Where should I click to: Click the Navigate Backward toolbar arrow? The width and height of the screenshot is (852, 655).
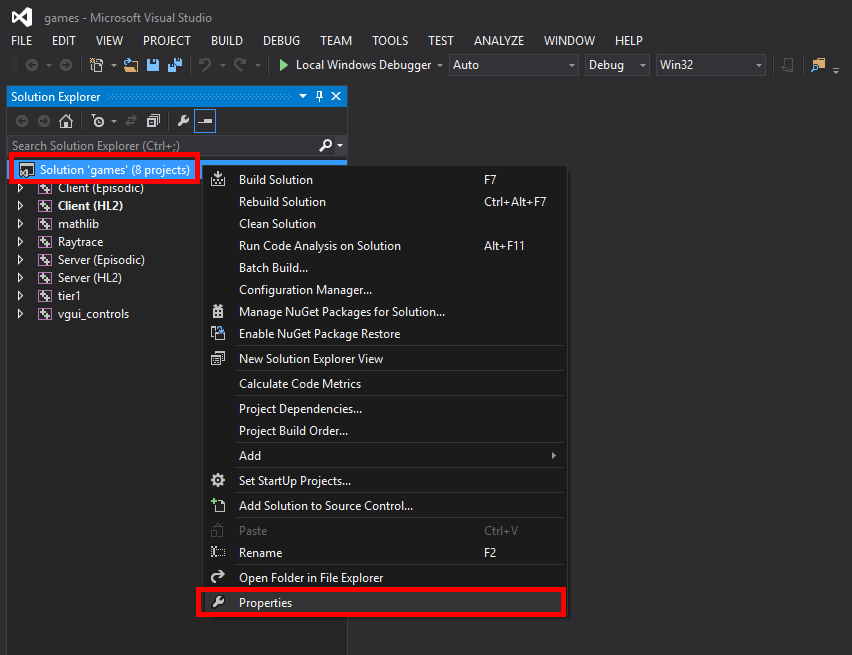point(32,65)
